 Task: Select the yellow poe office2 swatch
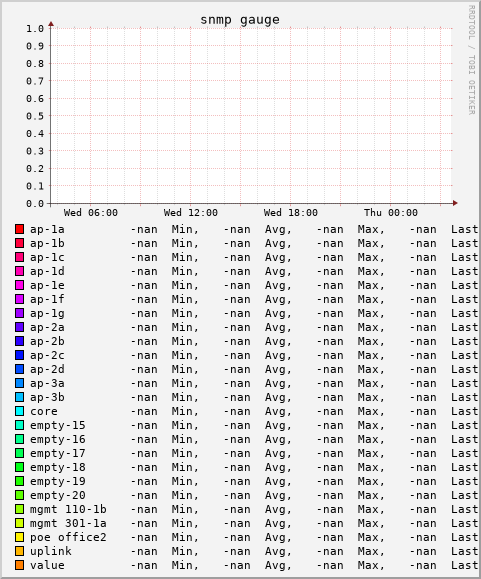click(20, 537)
